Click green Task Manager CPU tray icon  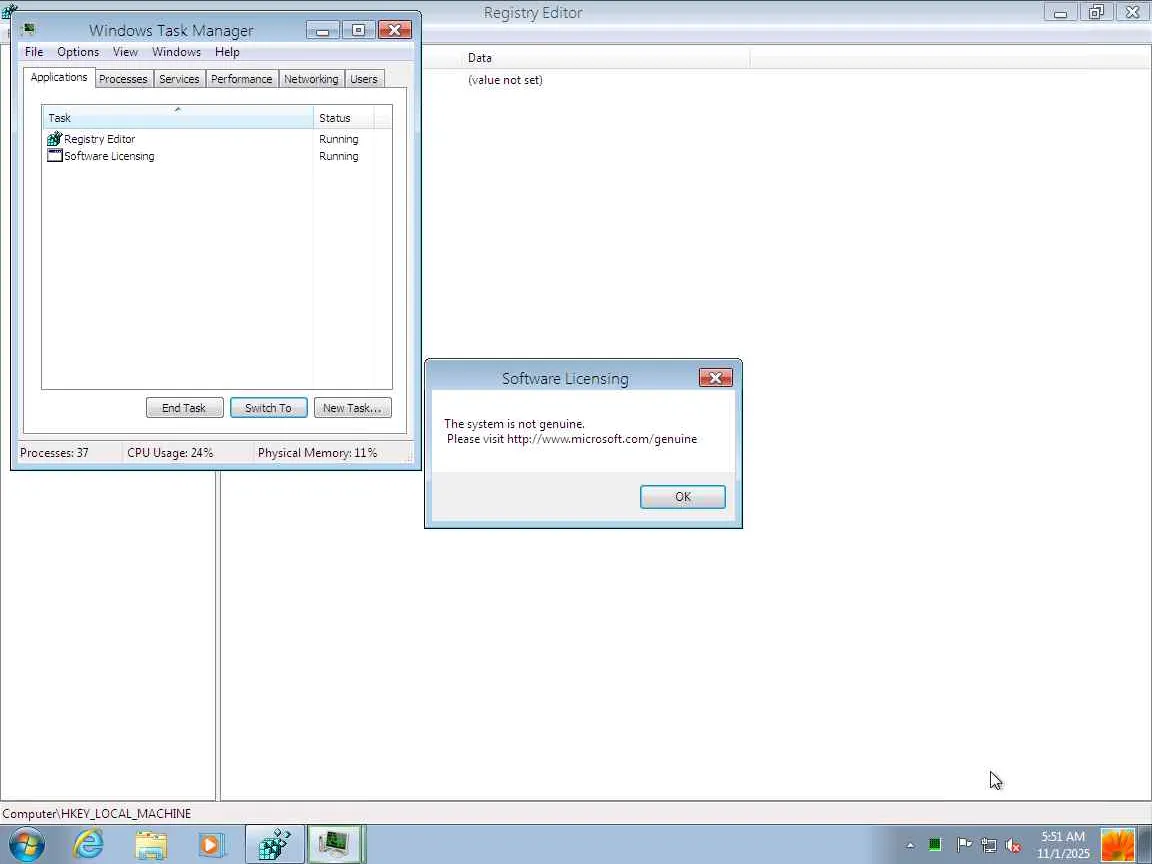pos(935,845)
